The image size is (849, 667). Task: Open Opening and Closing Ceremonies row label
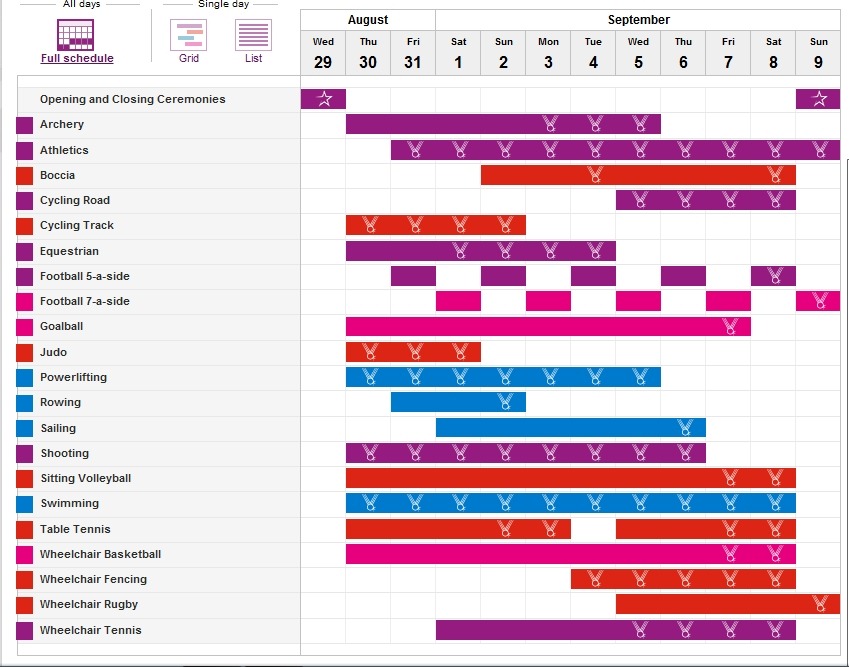pyautogui.click(x=133, y=99)
